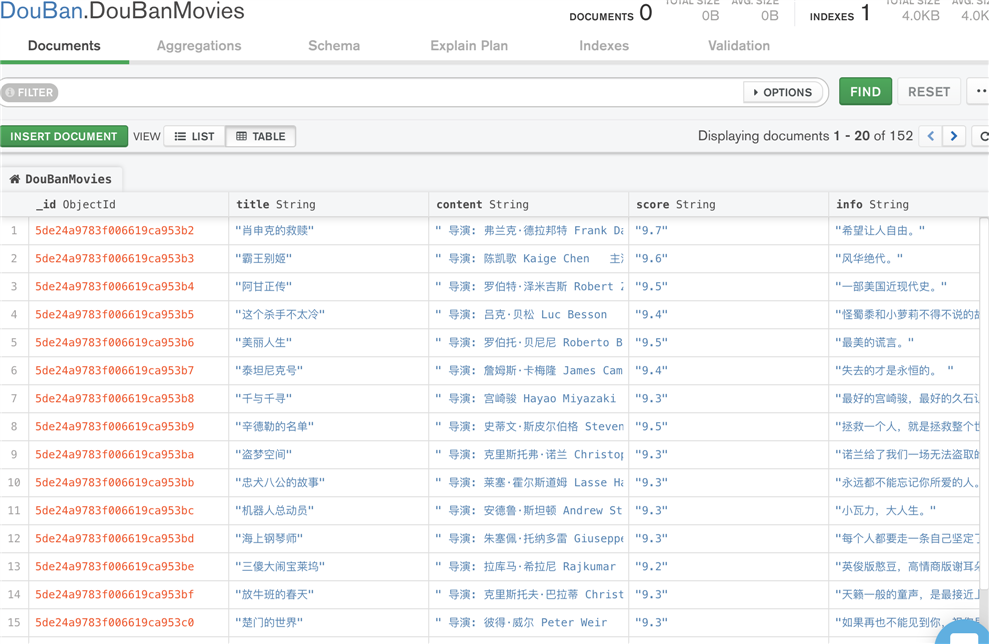Viewport: 989px width, 644px height.
Task: Focus the filter query input field
Action: pos(401,92)
